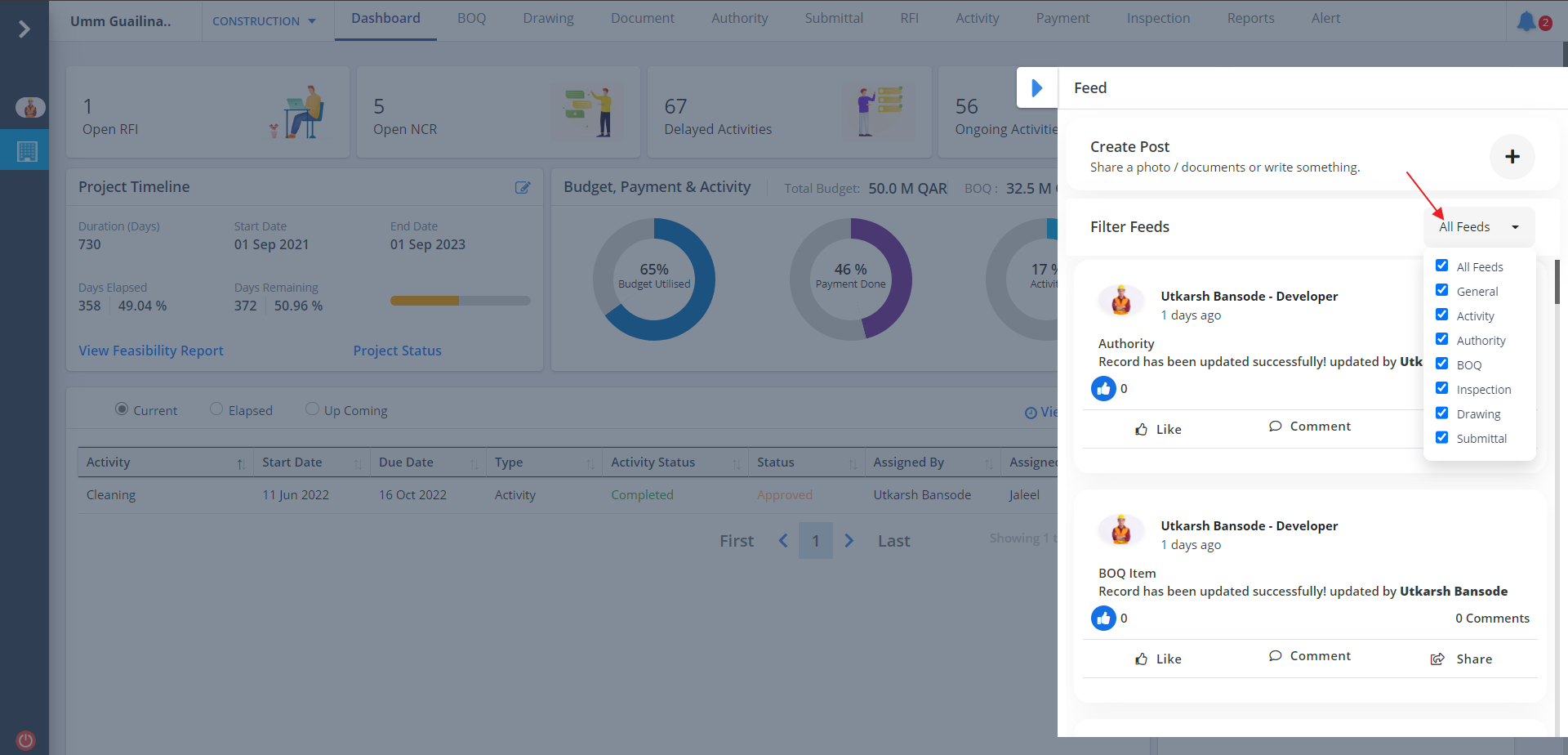Screen dimensions: 1568x755
Task: Click the Project Status link
Action: [x=397, y=351]
